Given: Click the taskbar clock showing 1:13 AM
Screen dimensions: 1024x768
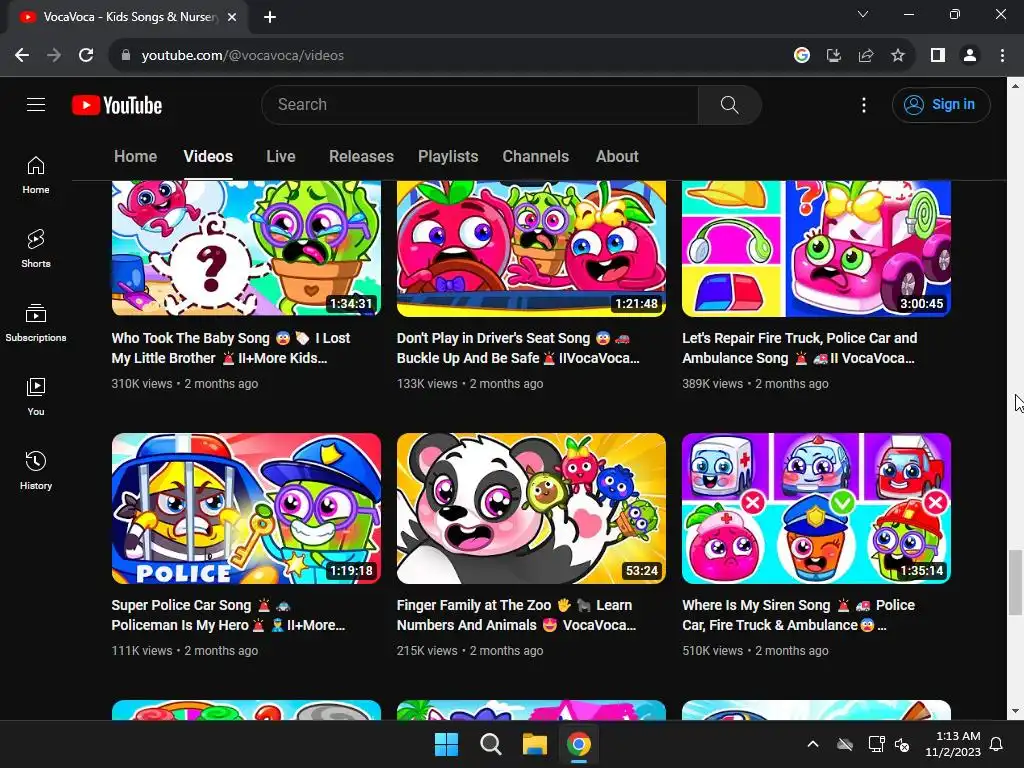Looking at the screenshot, I should coord(953,744).
